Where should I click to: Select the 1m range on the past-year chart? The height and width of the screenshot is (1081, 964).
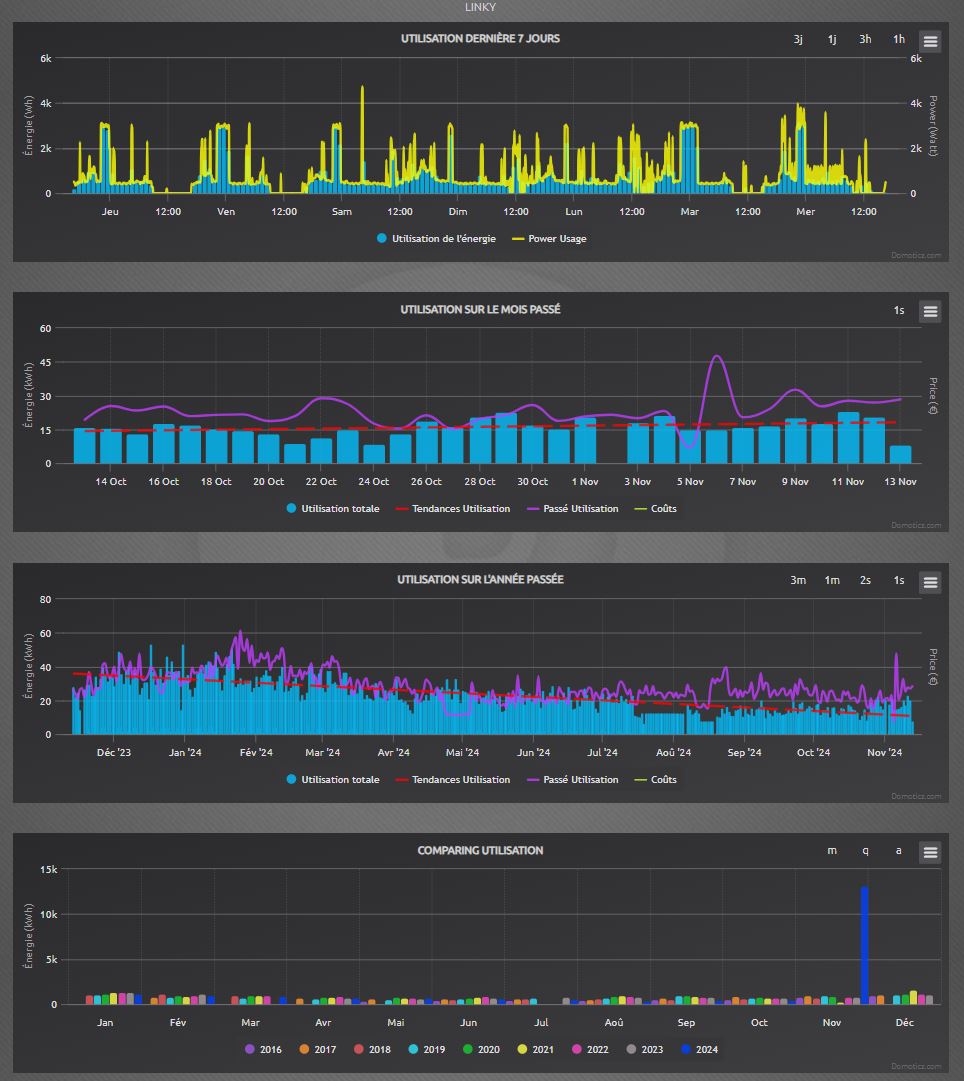coord(832,580)
